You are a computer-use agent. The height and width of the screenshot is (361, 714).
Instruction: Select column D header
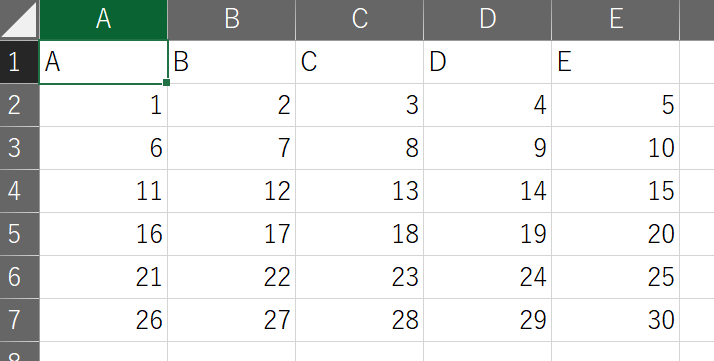point(488,20)
